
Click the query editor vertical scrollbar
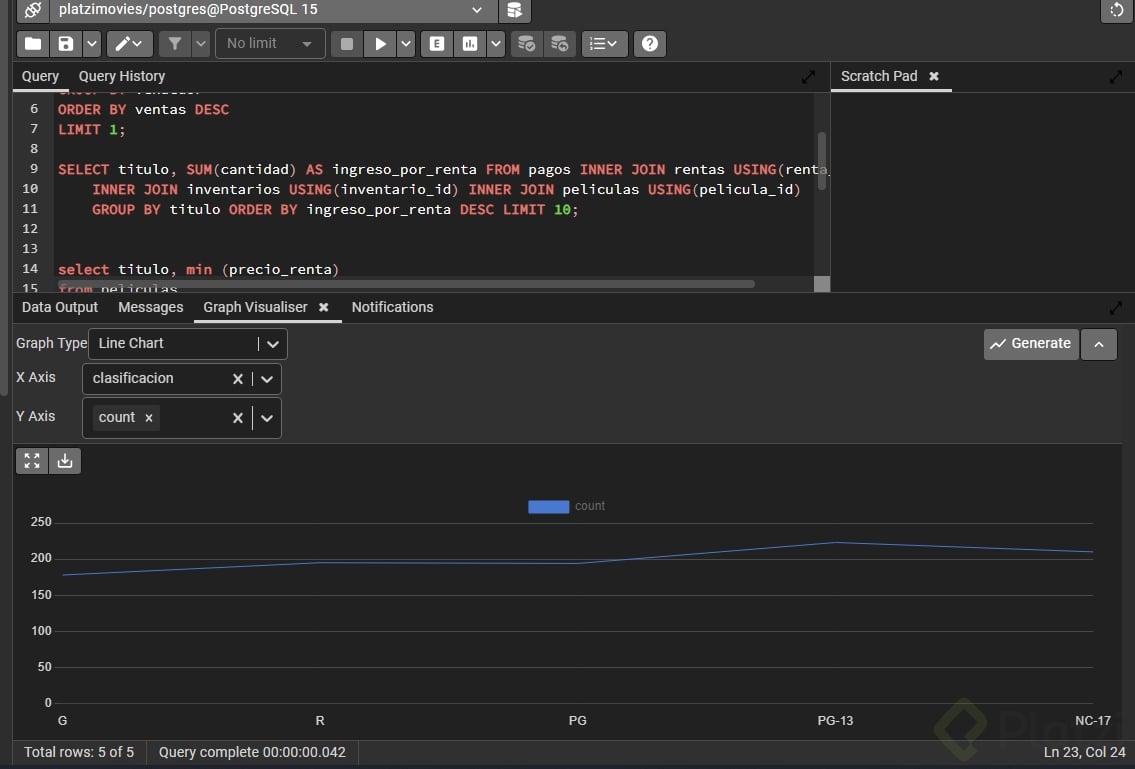tap(822, 160)
